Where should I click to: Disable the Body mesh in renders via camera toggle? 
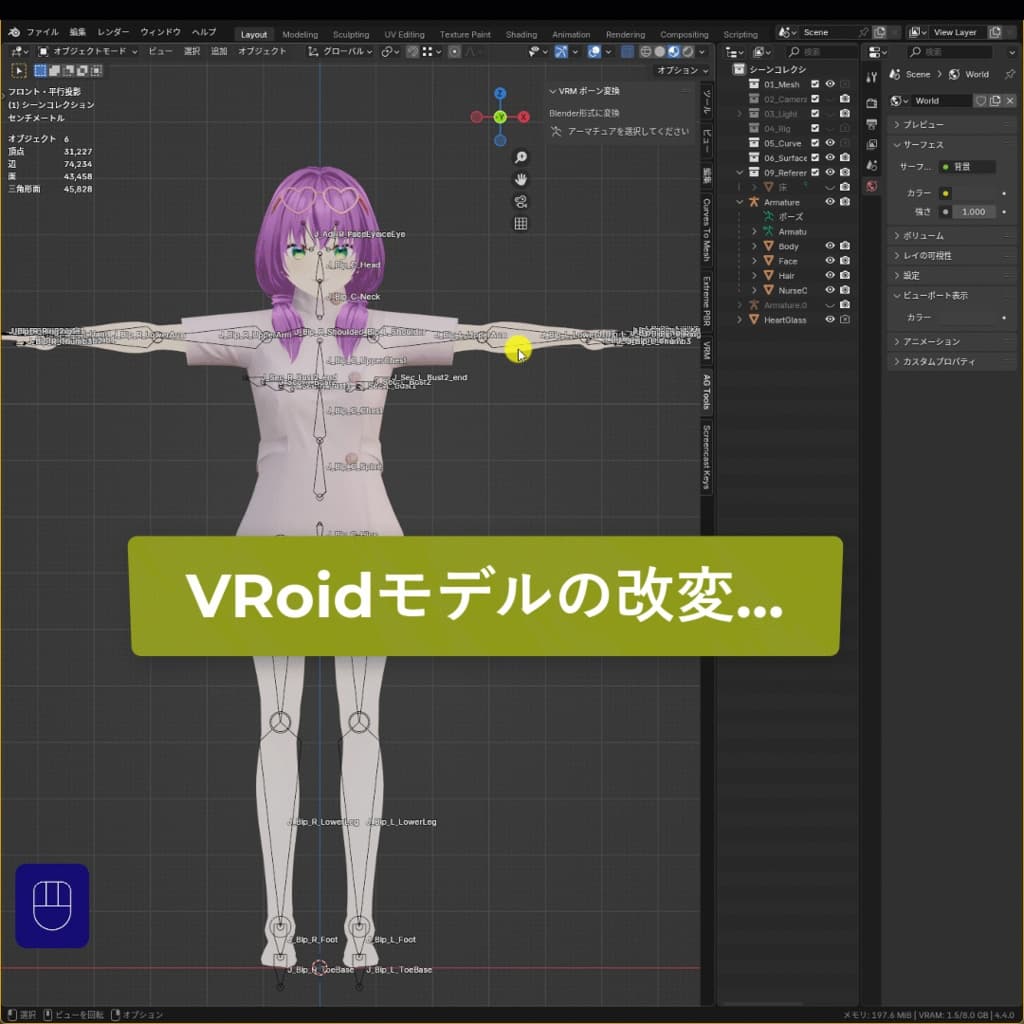[845, 247]
